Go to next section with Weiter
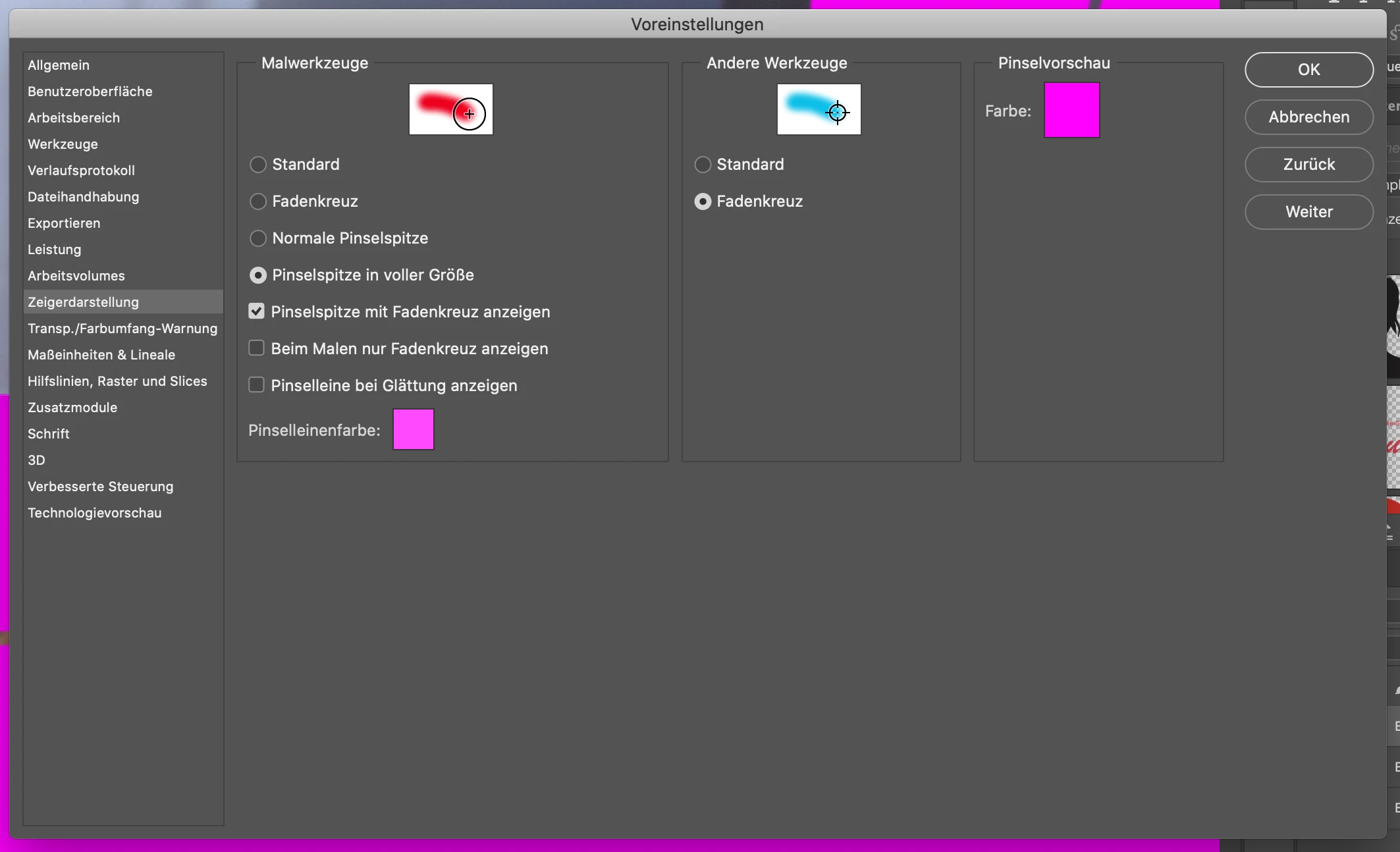The width and height of the screenshot is (1400, 852). (1308, 212)
